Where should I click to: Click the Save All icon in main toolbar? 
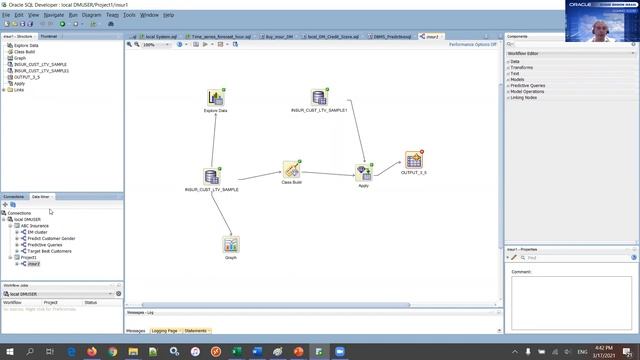pyautogui.click(x=30, y=24)
